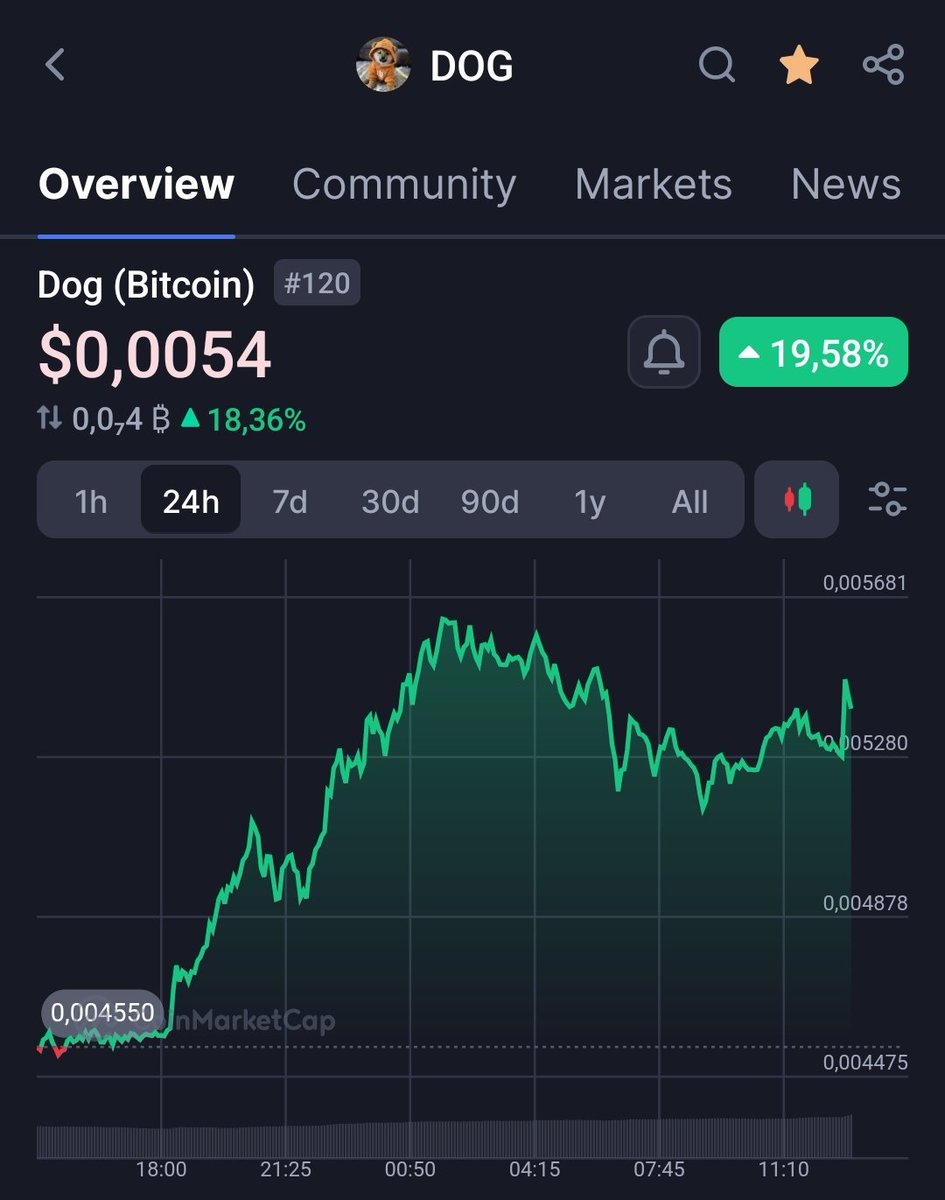Click the 11:10 time axis label

point(783,1169)
